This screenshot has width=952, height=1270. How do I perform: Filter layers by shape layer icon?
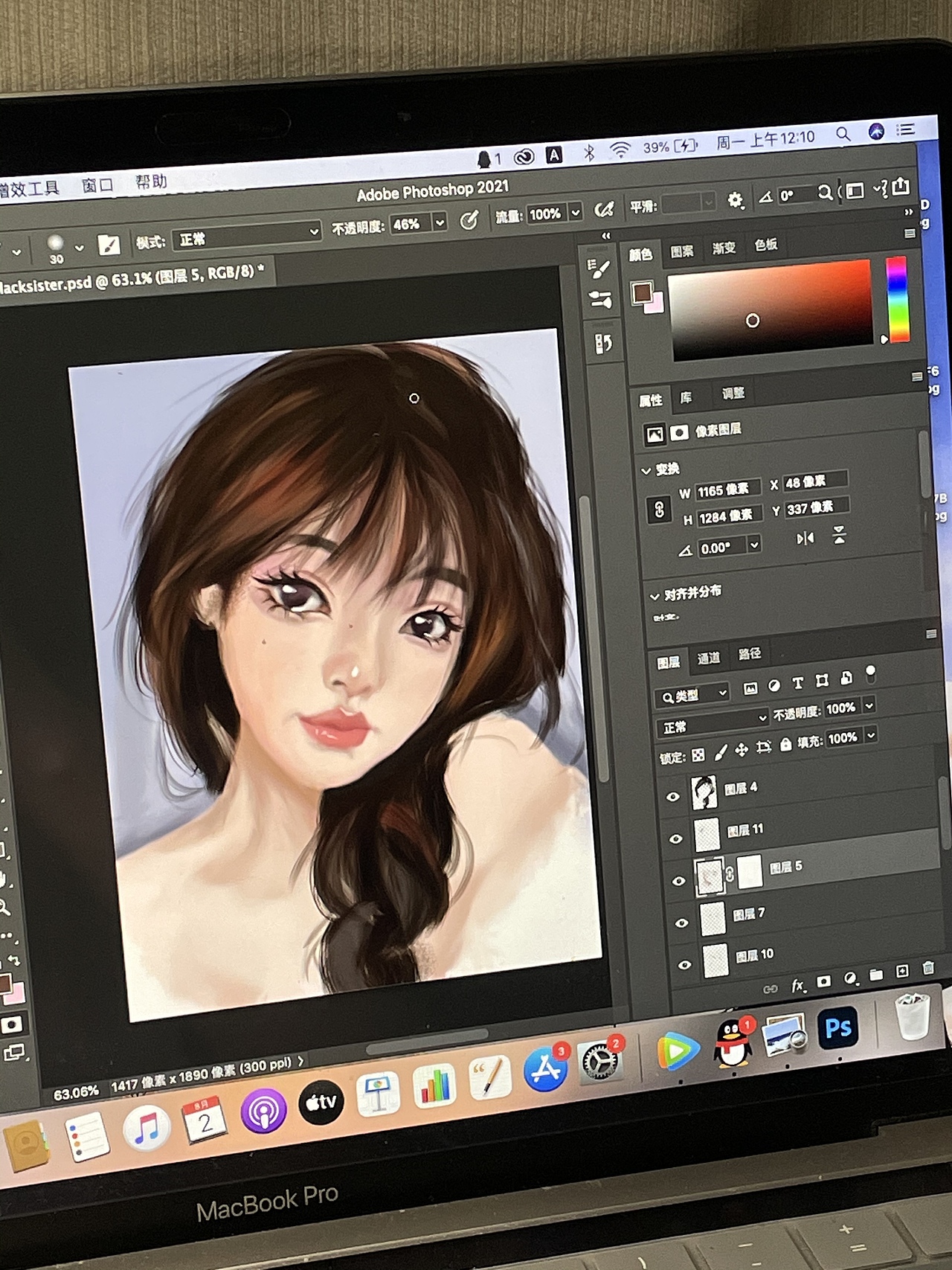[x=822, y=681]
